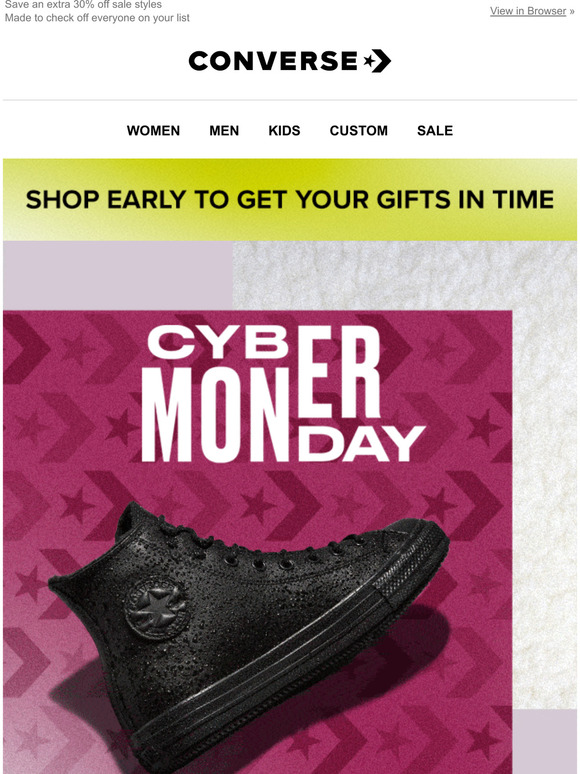Click the arrow symbol beside View in Browser
The height and width of the screenshot is (774, 580).
point(572,11)
